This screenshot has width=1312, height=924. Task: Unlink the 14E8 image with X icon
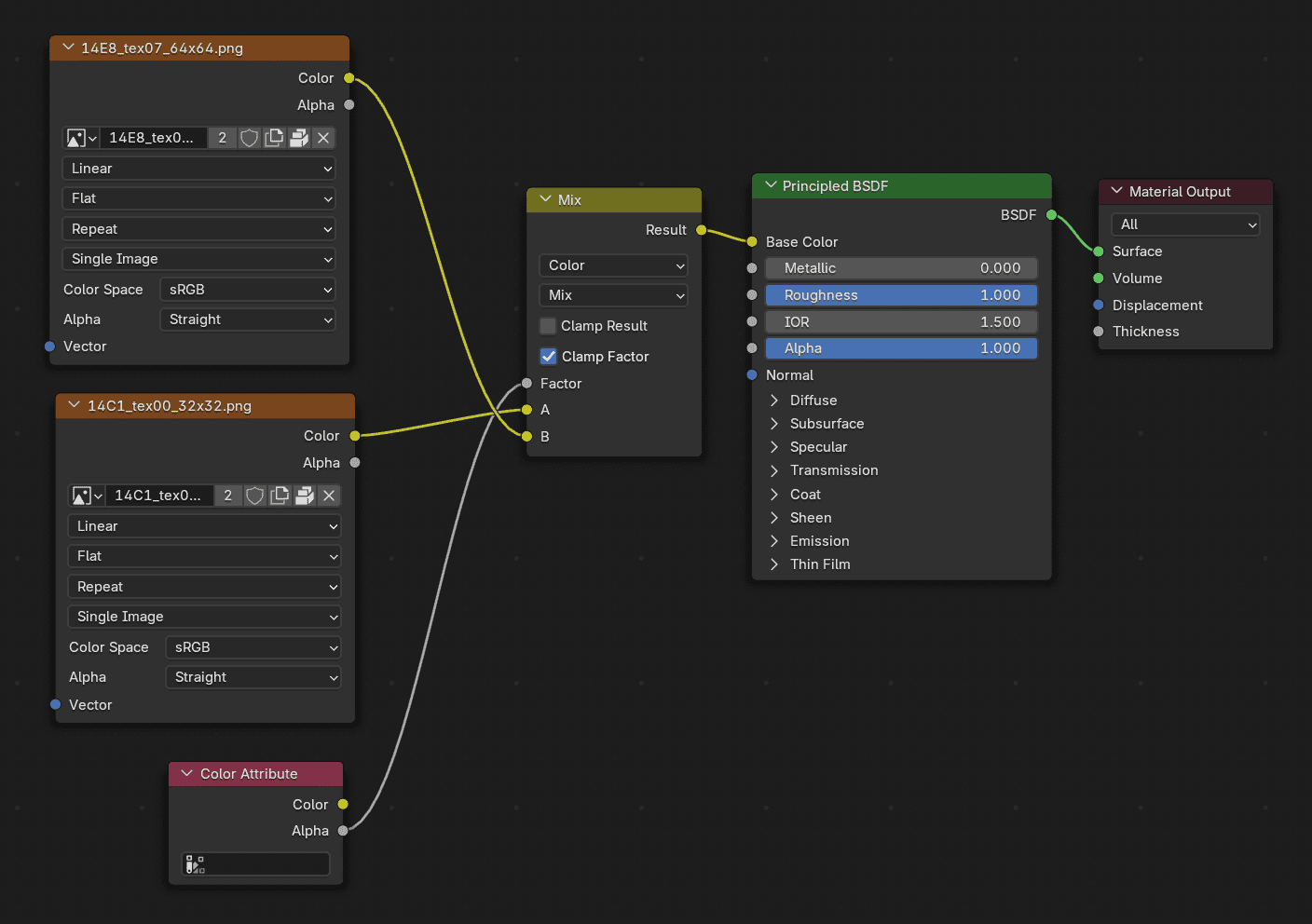point(323,138)
